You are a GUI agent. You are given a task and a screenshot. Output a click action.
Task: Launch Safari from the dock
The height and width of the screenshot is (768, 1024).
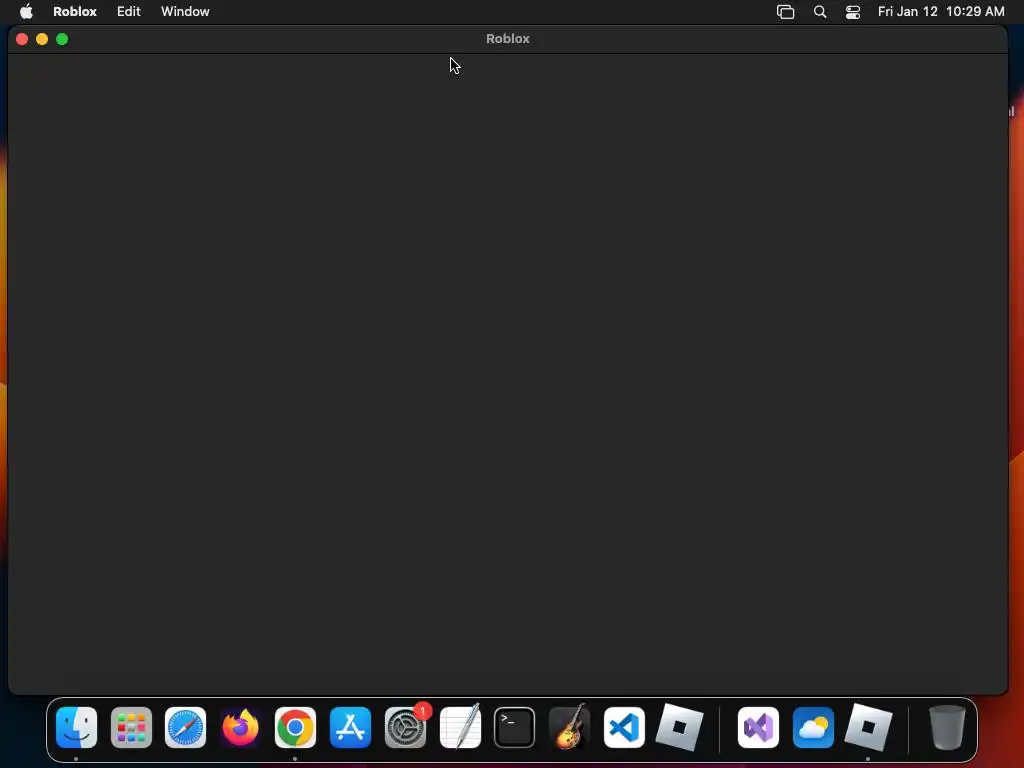(x=185, y=728)
